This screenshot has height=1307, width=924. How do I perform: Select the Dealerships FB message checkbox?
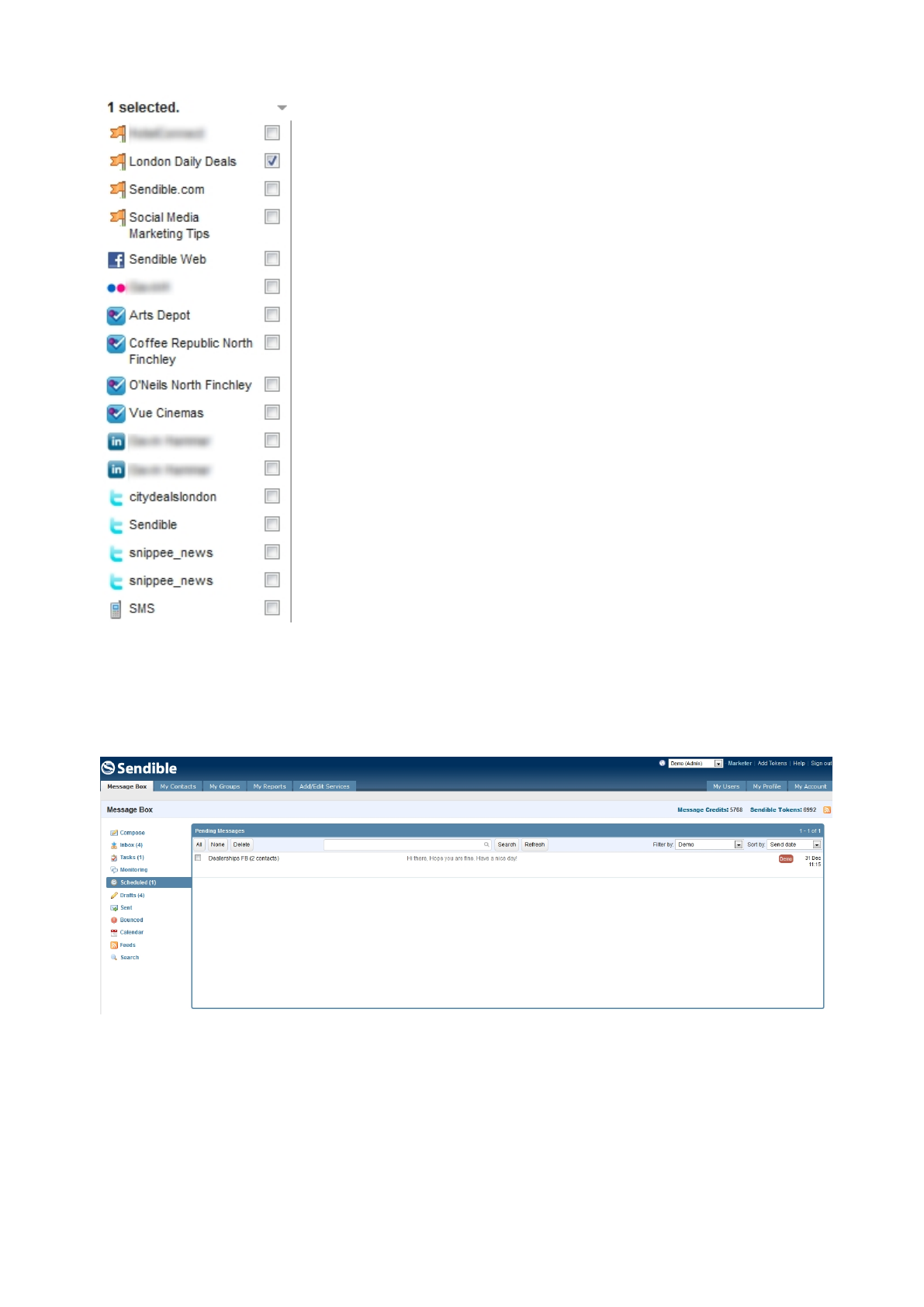198,858
